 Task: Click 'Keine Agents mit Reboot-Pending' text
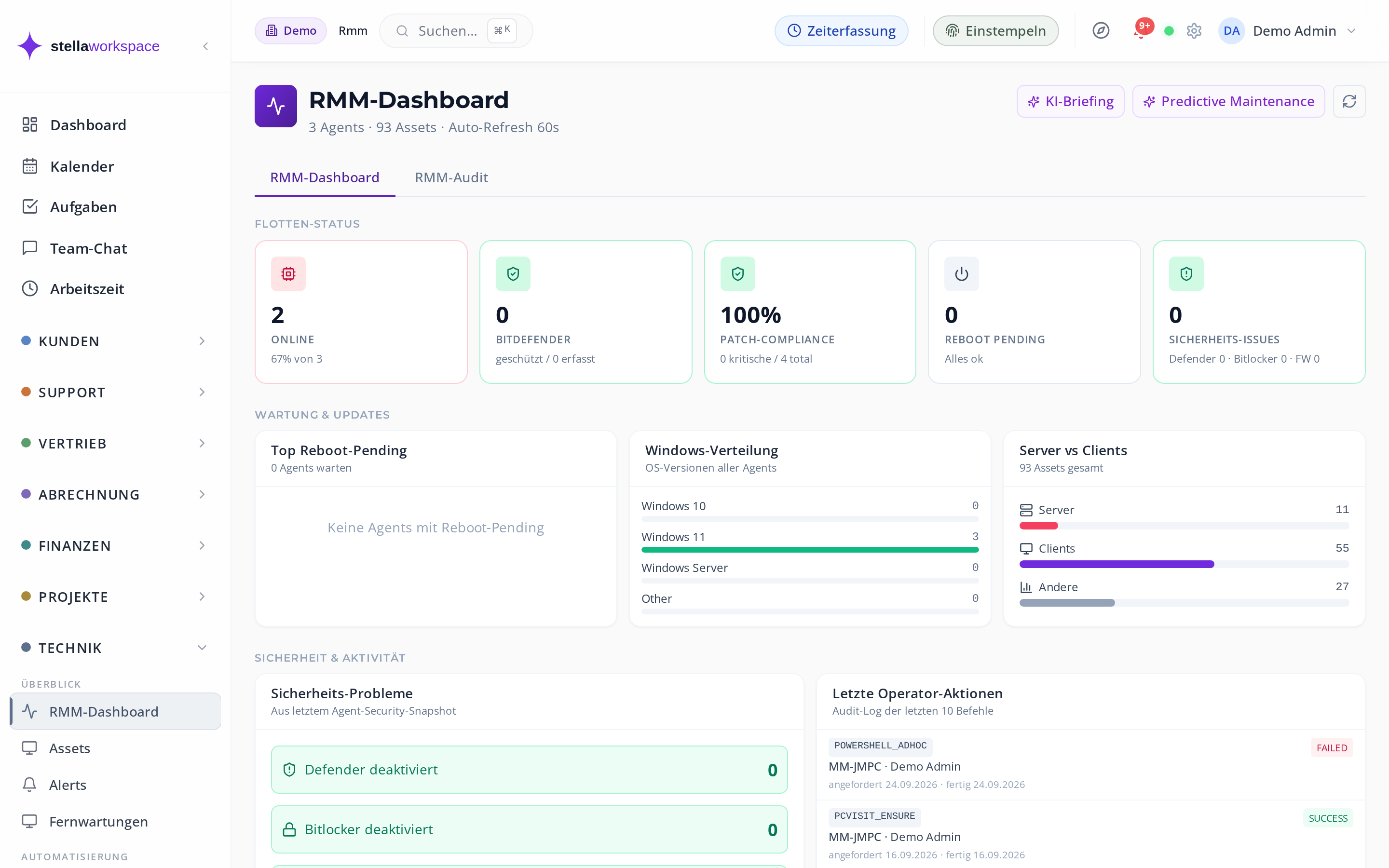[436, 528]
